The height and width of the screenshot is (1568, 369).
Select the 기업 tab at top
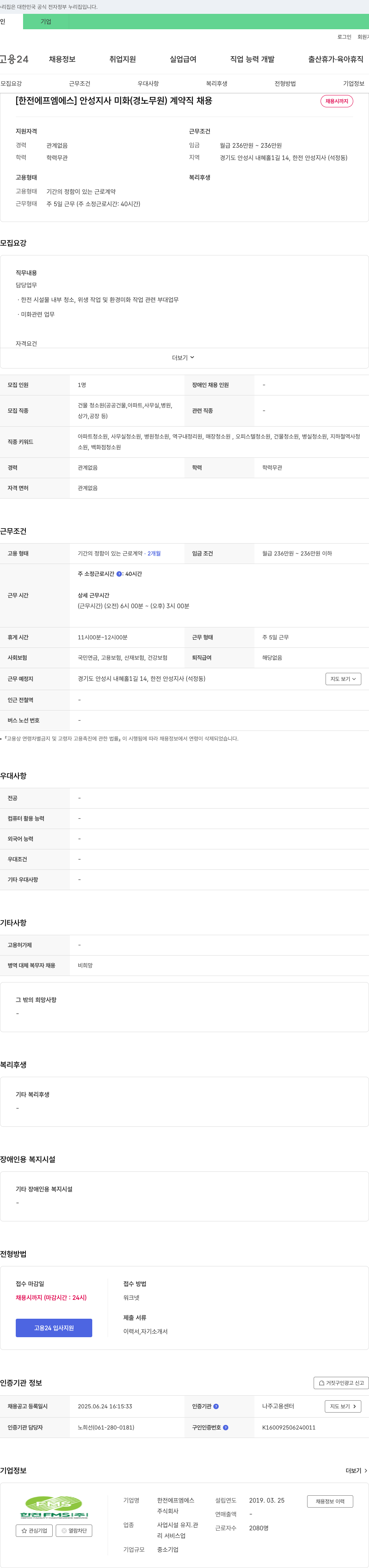click(46, 21)
